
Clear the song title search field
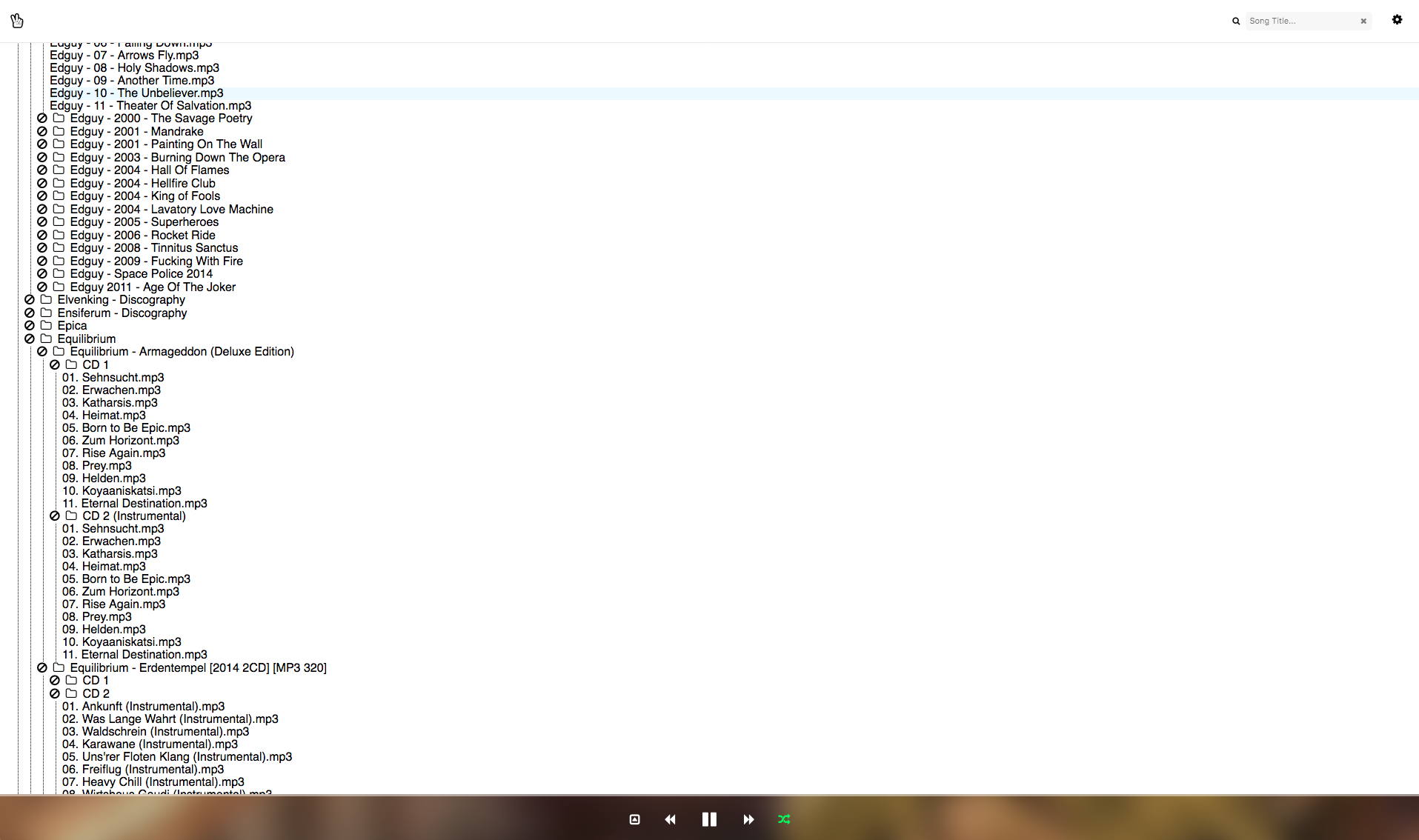[x=1363, y=21]
